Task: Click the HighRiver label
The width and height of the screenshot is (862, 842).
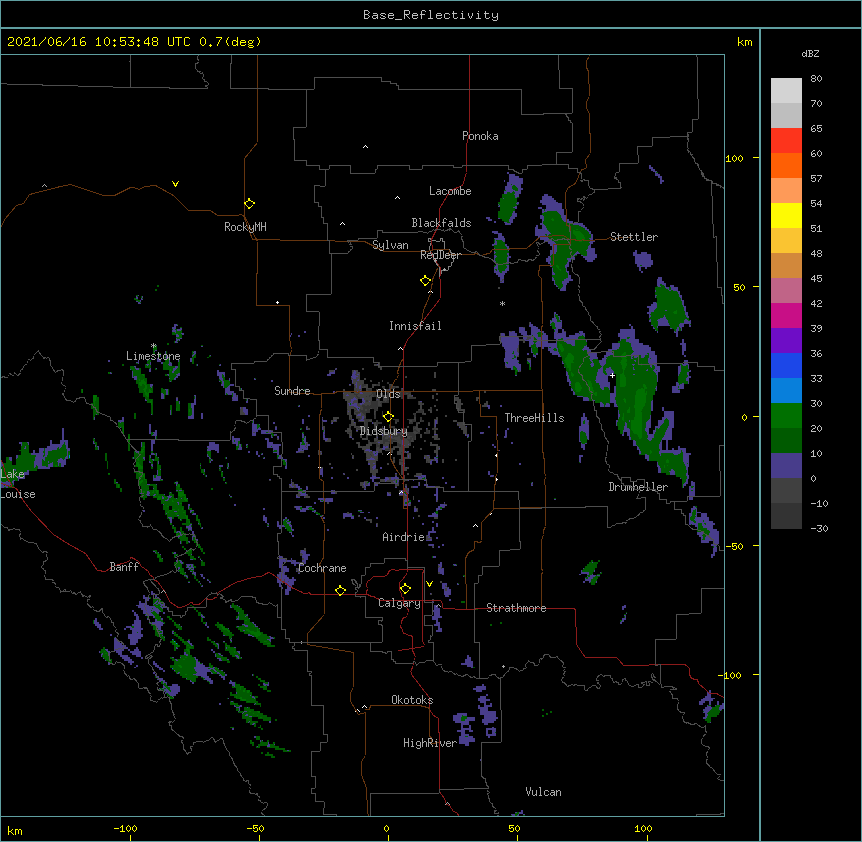Action: 430,743
